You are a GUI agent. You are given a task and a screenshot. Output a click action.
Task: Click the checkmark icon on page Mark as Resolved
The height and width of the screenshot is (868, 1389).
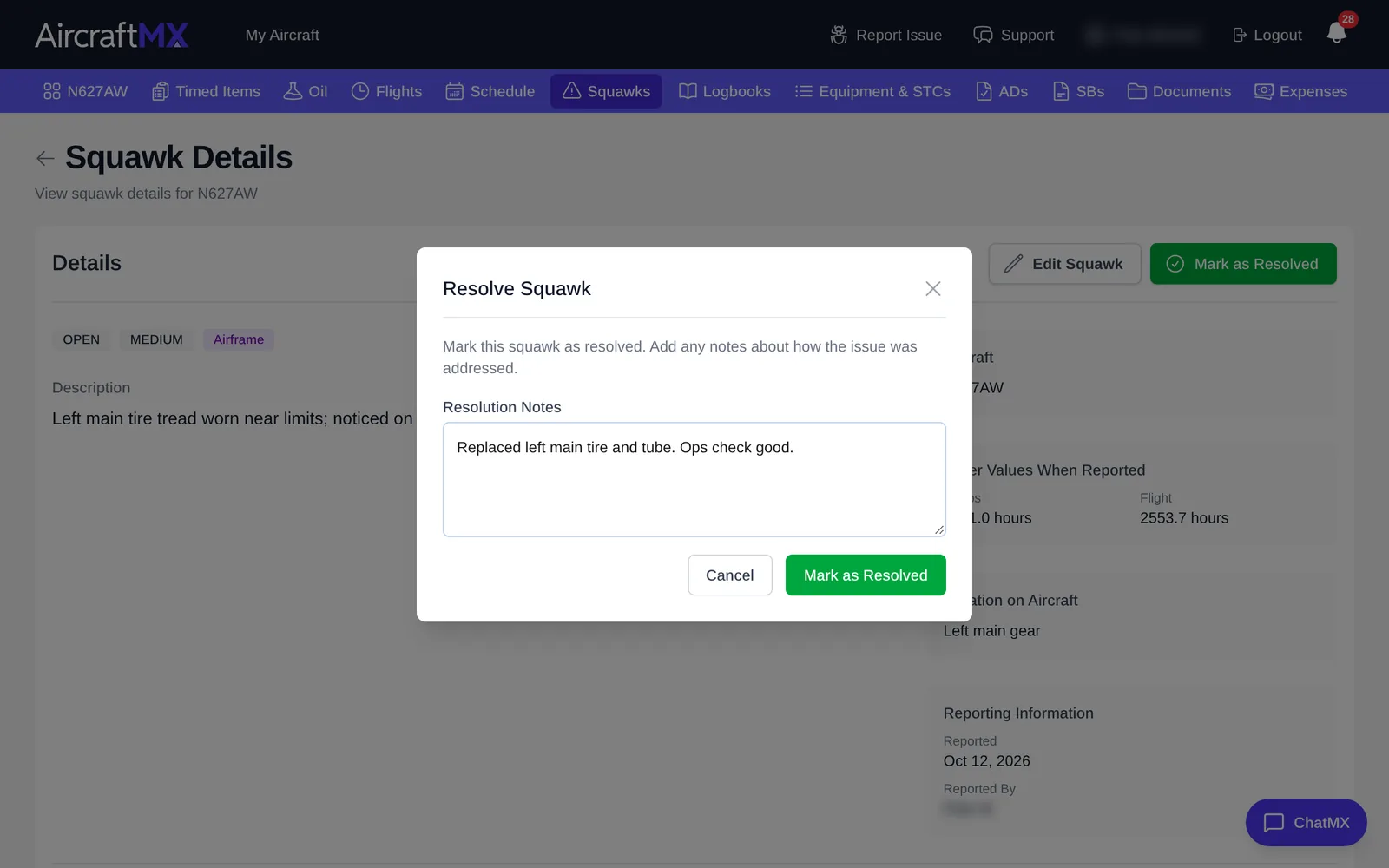click(x=1175, y=264)
